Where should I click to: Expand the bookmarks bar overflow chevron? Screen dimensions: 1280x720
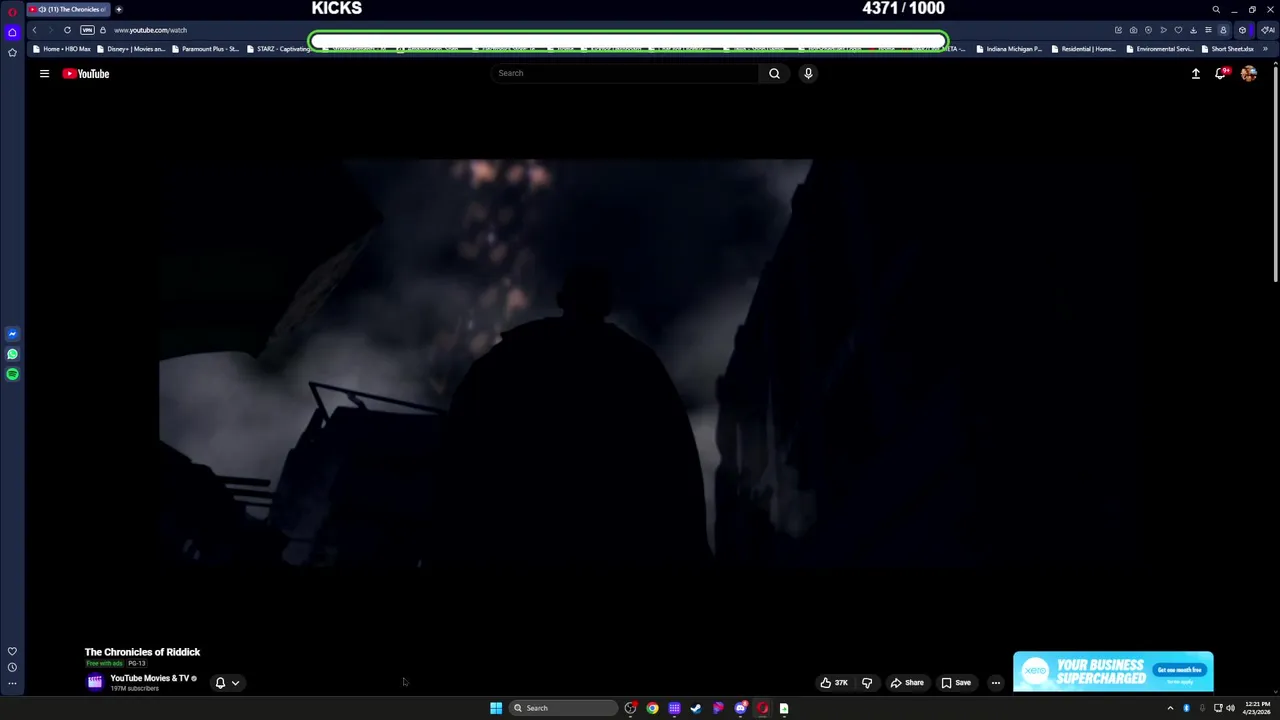coord(1265,49)
